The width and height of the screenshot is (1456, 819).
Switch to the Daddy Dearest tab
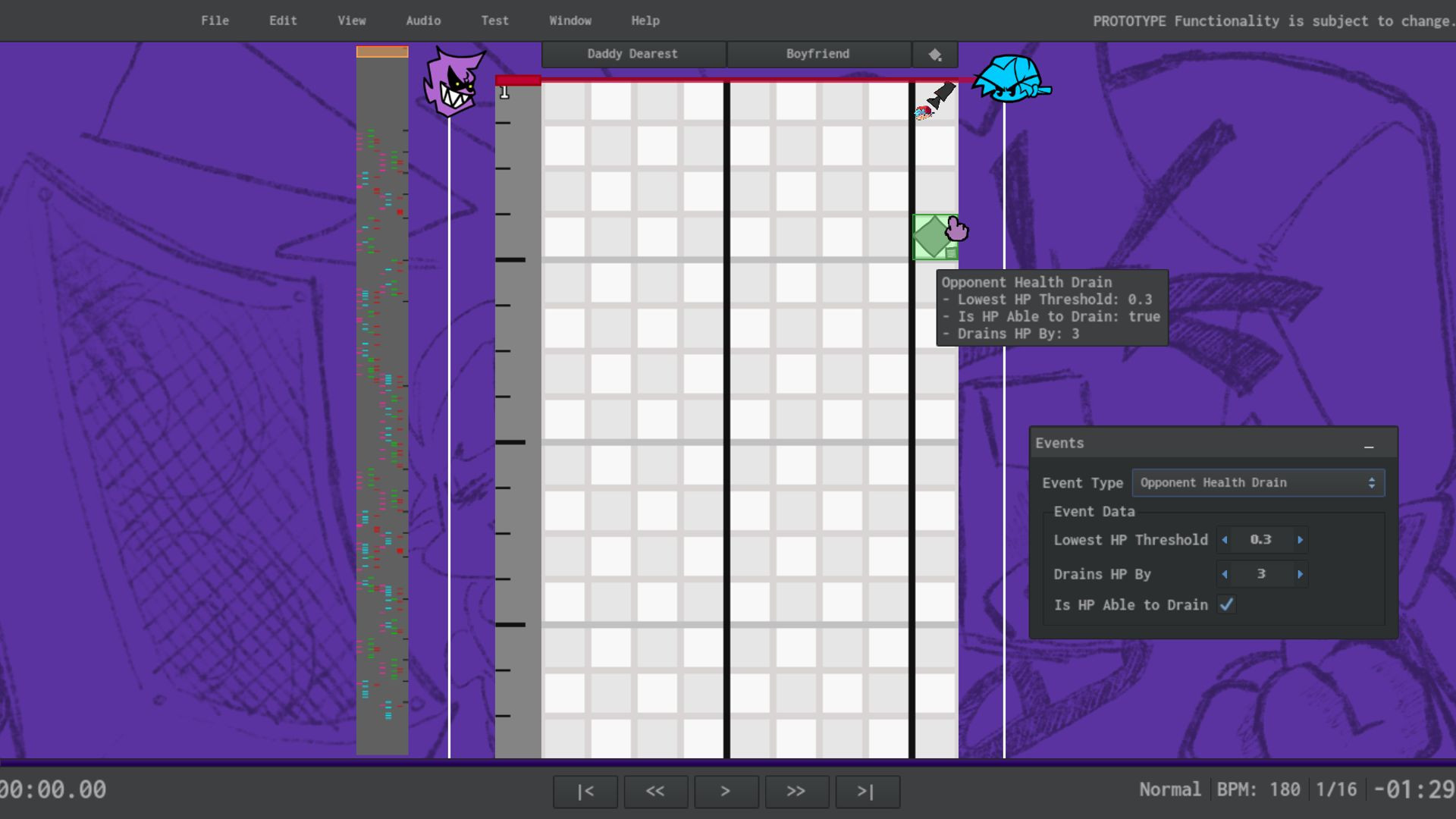(632, 54)
